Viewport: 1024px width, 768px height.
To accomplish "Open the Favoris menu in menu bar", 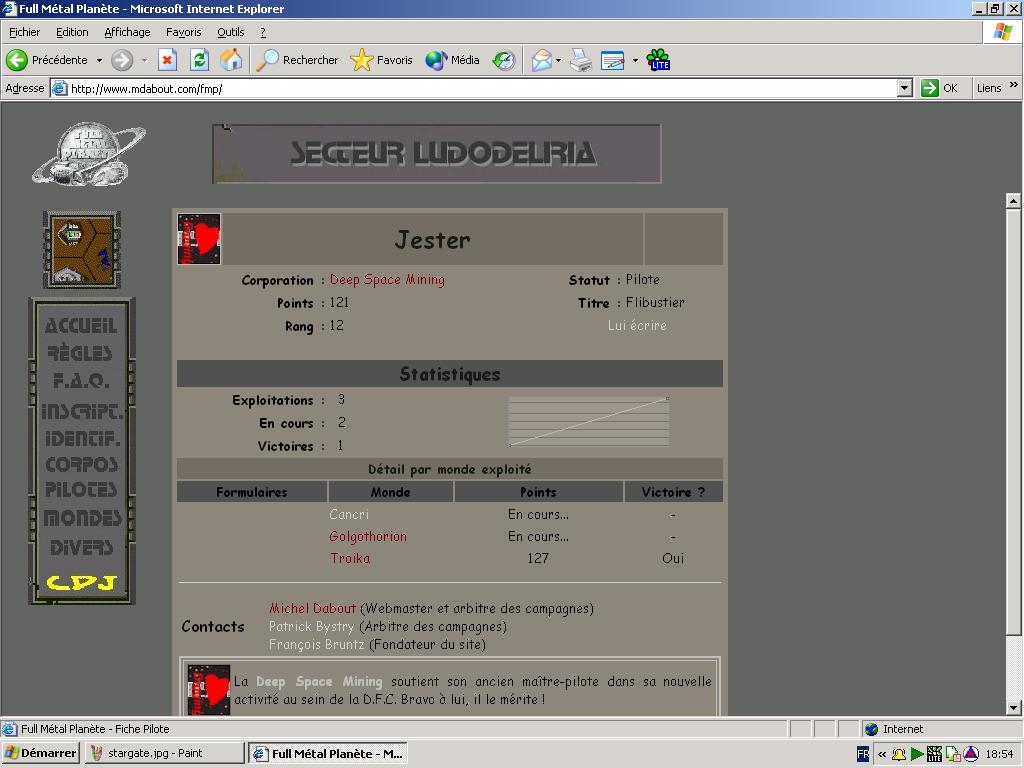I will (x=184, y=32).
